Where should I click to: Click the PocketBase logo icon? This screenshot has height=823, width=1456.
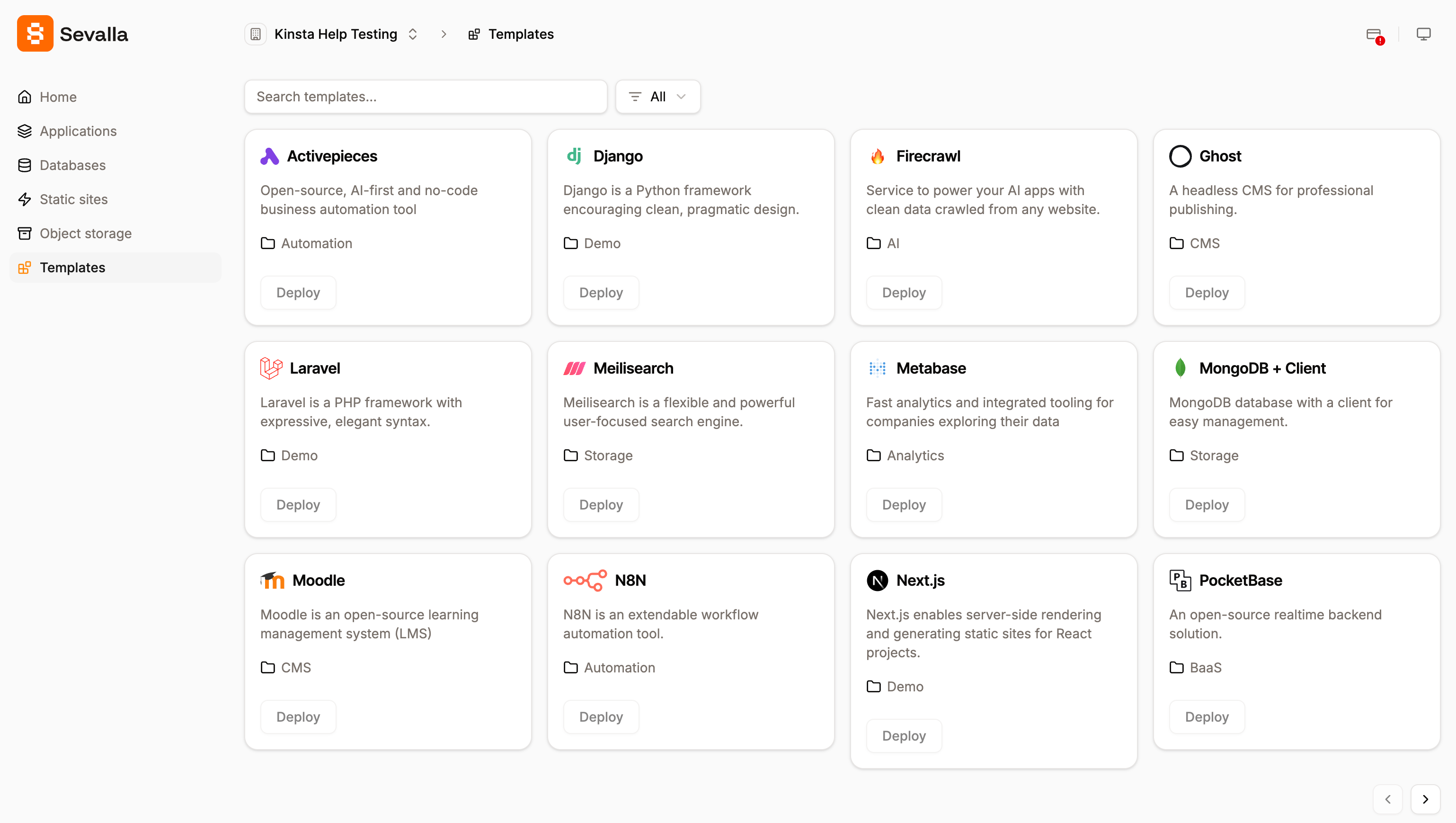click(1180, 581)
